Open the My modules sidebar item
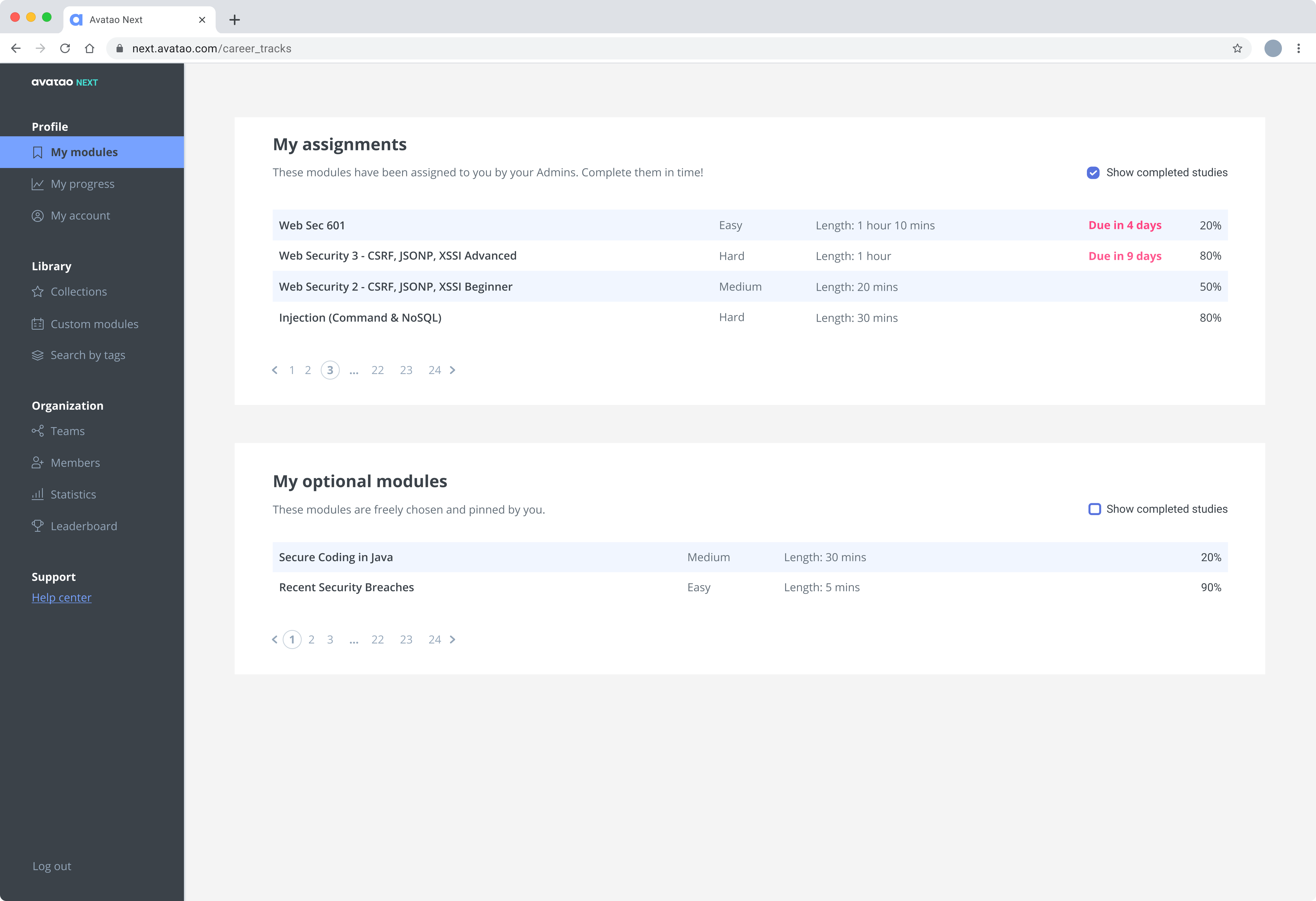The height and width of the screenshot is (901, 1316). click(84, 152)
